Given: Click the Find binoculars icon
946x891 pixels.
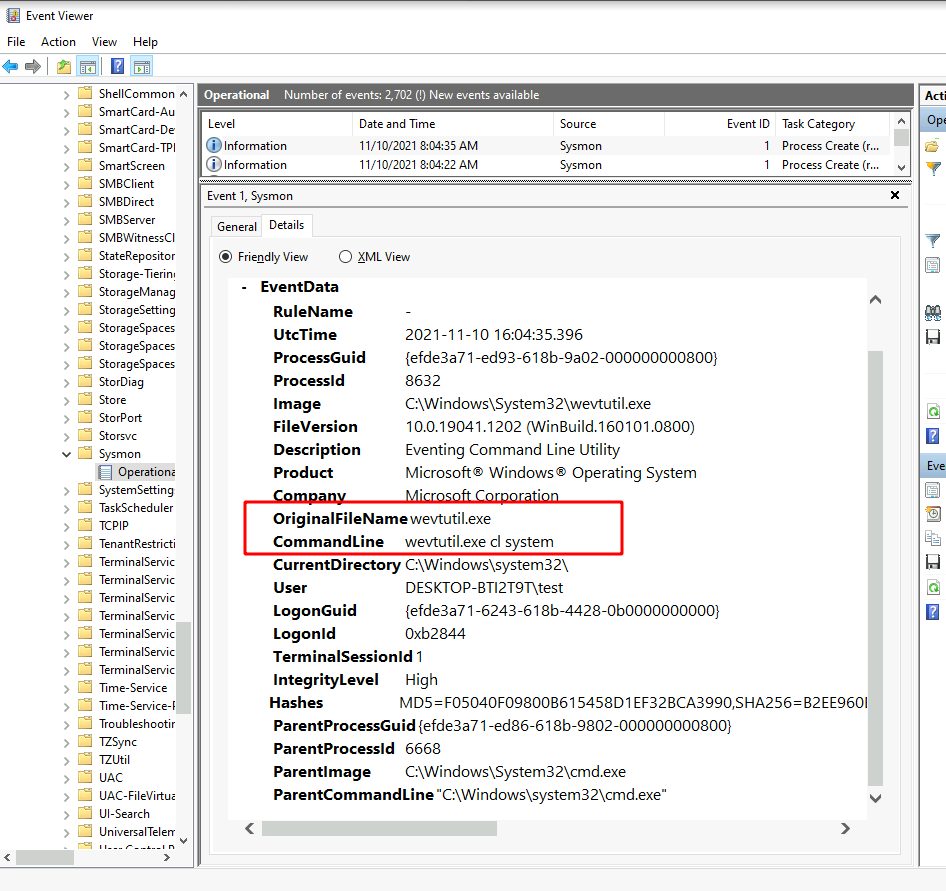Looking at the screenshot, I should click(933, 312).
